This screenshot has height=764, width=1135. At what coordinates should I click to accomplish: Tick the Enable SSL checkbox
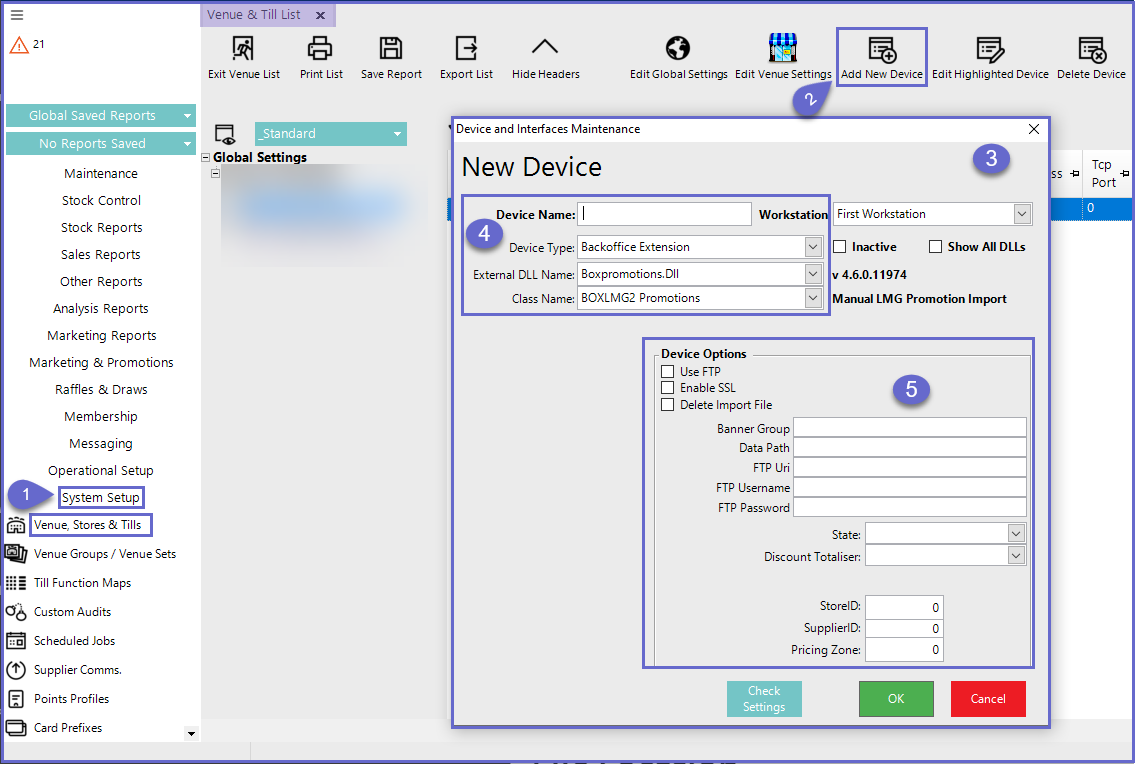(668, 388)
